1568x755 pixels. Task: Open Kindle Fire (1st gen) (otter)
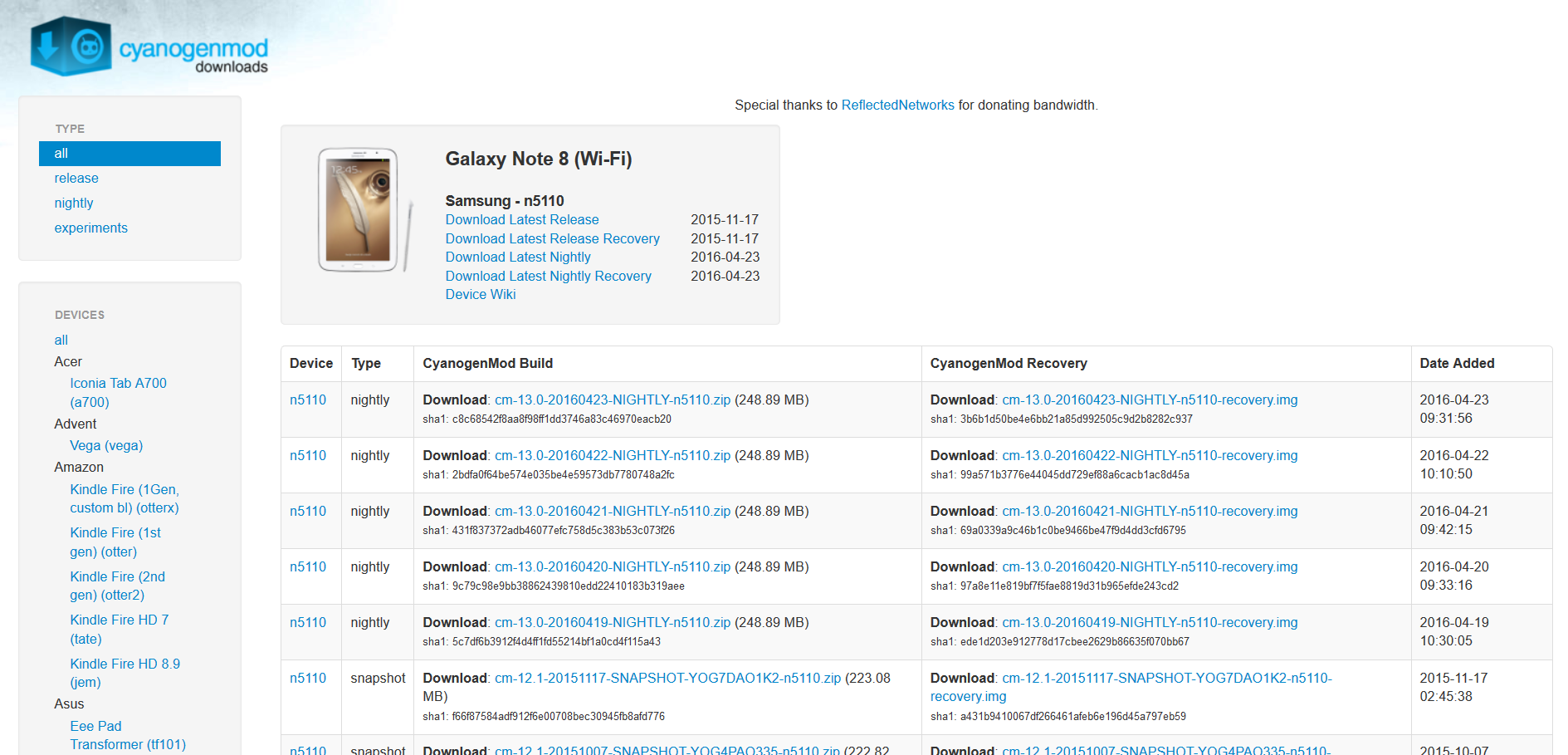[x=115, y=542]
